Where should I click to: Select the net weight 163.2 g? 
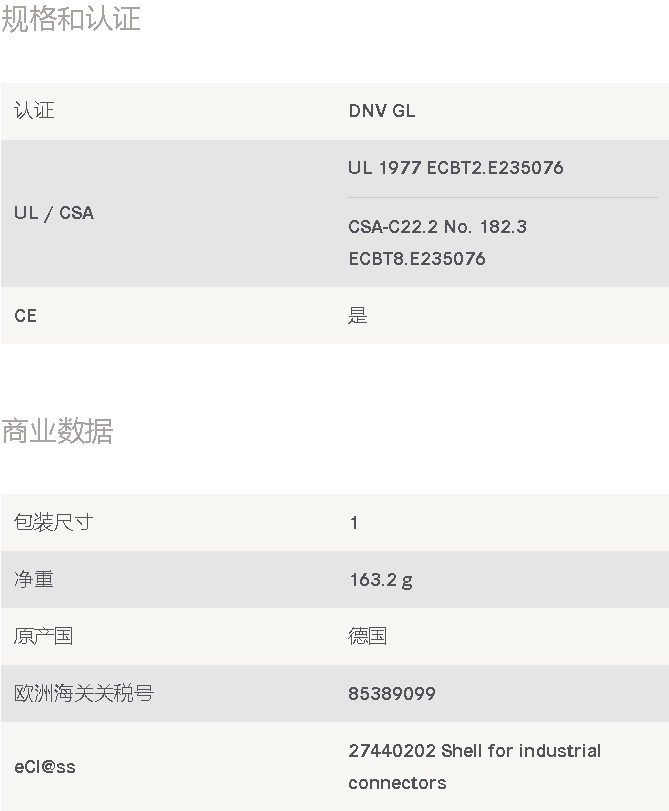(381, 580)
